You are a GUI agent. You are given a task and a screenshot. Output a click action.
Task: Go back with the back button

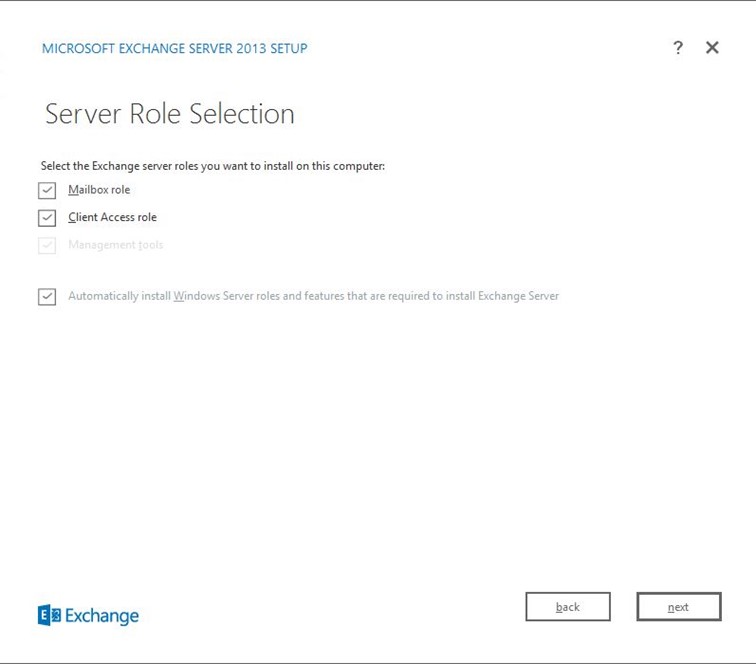(x=568, y=607)
